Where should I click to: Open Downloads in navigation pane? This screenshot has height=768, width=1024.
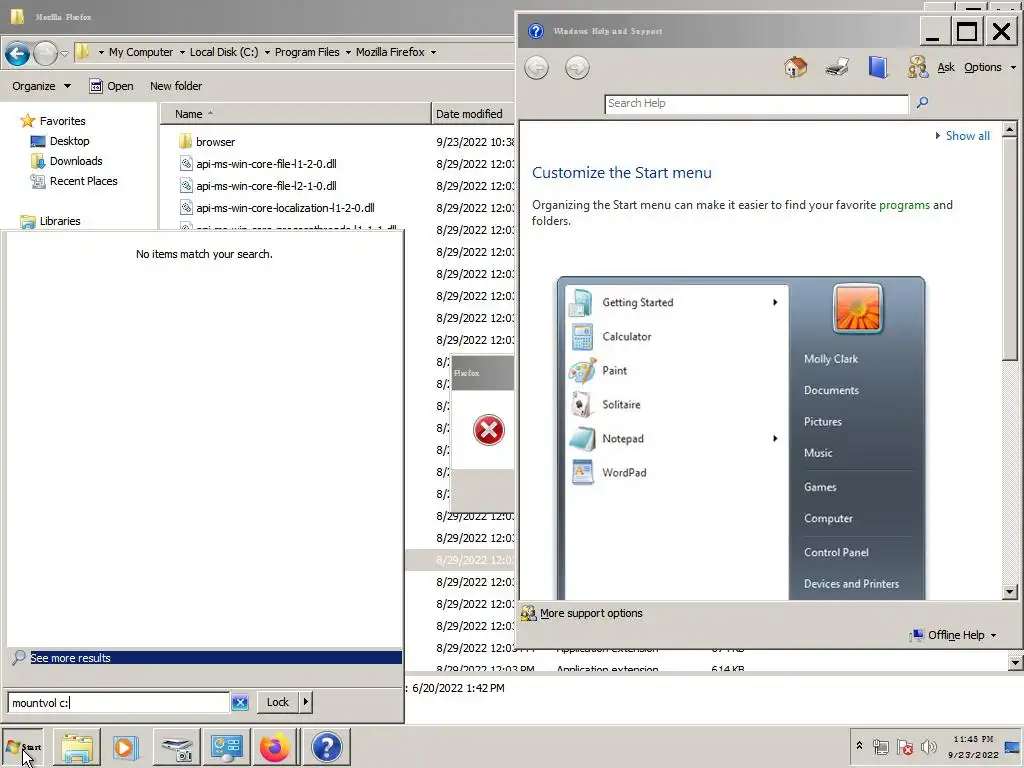tap(76, 161)
